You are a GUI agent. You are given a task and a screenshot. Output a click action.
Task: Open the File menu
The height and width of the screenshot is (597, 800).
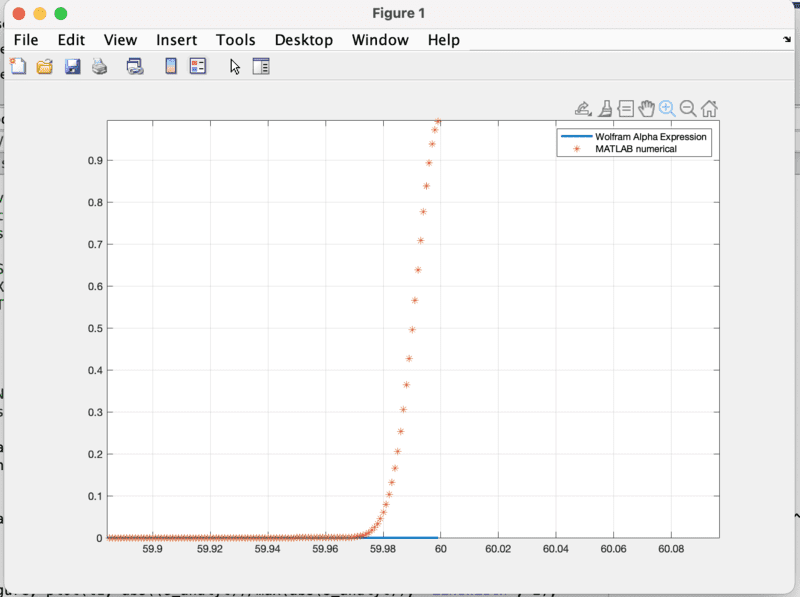(26, 40)
